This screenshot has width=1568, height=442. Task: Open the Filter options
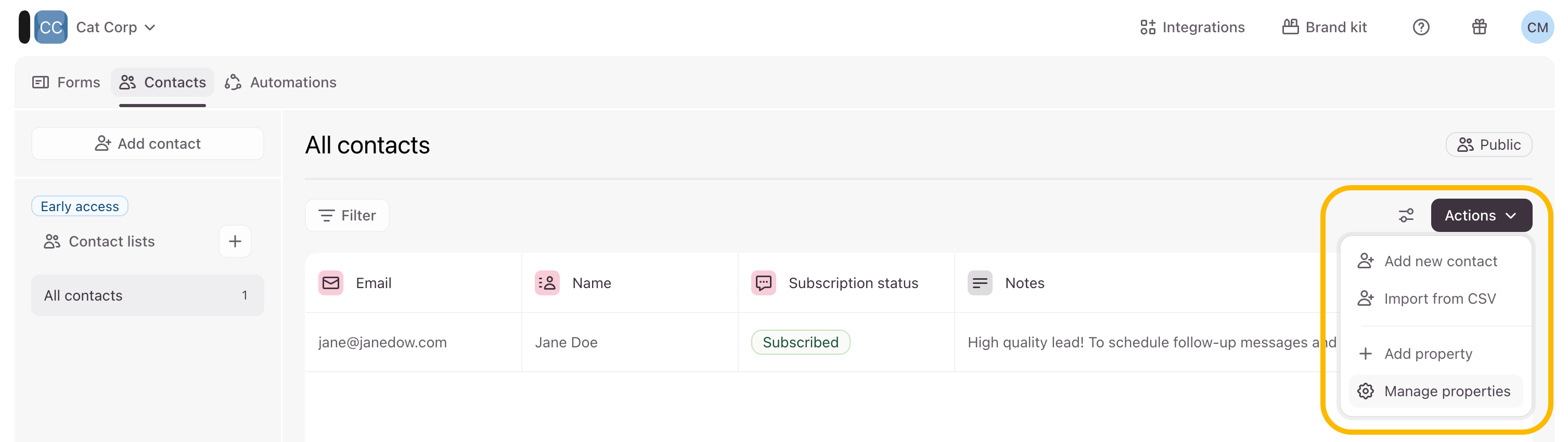point(347,215)
